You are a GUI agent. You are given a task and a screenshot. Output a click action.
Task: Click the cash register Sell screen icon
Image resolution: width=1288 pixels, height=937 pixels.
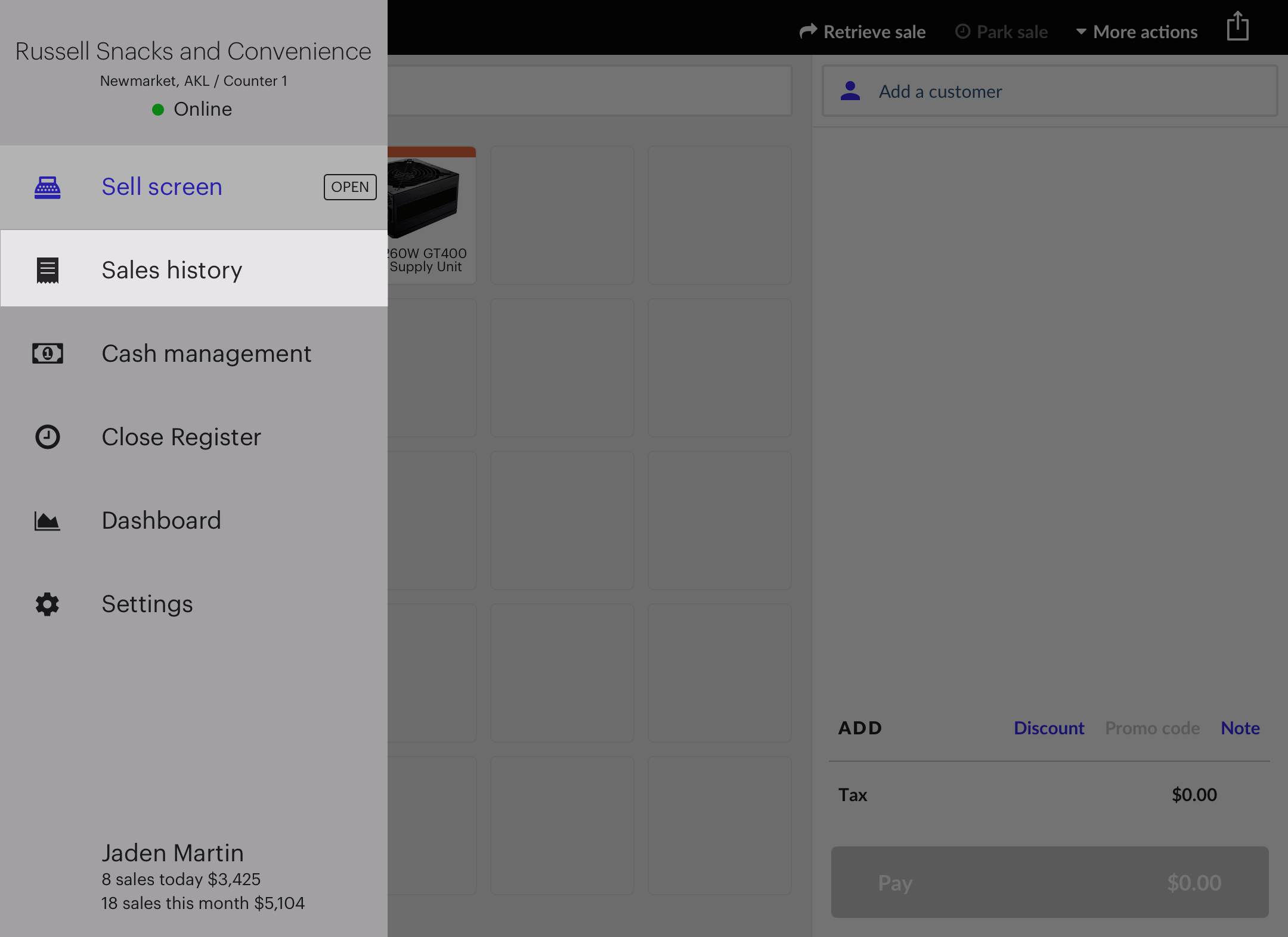(x=48, y=187)
